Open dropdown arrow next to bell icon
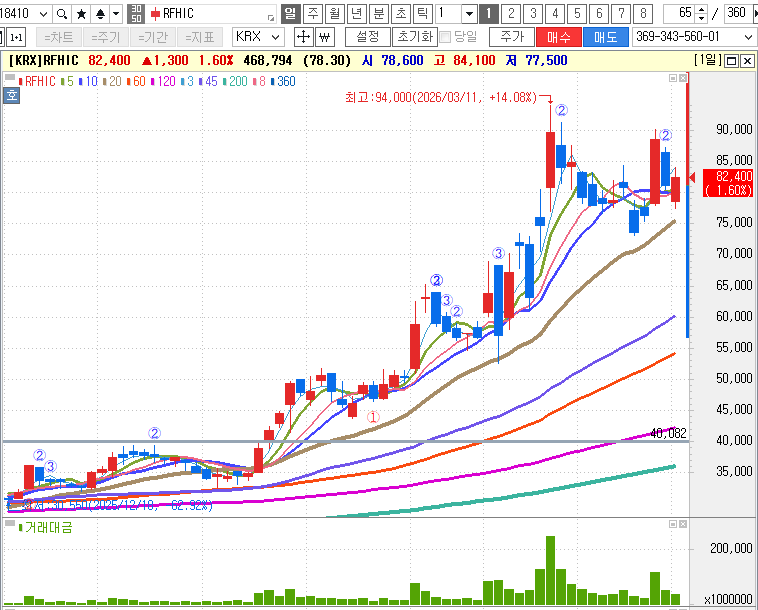The image size is (758, 610). tap(116, 14)
